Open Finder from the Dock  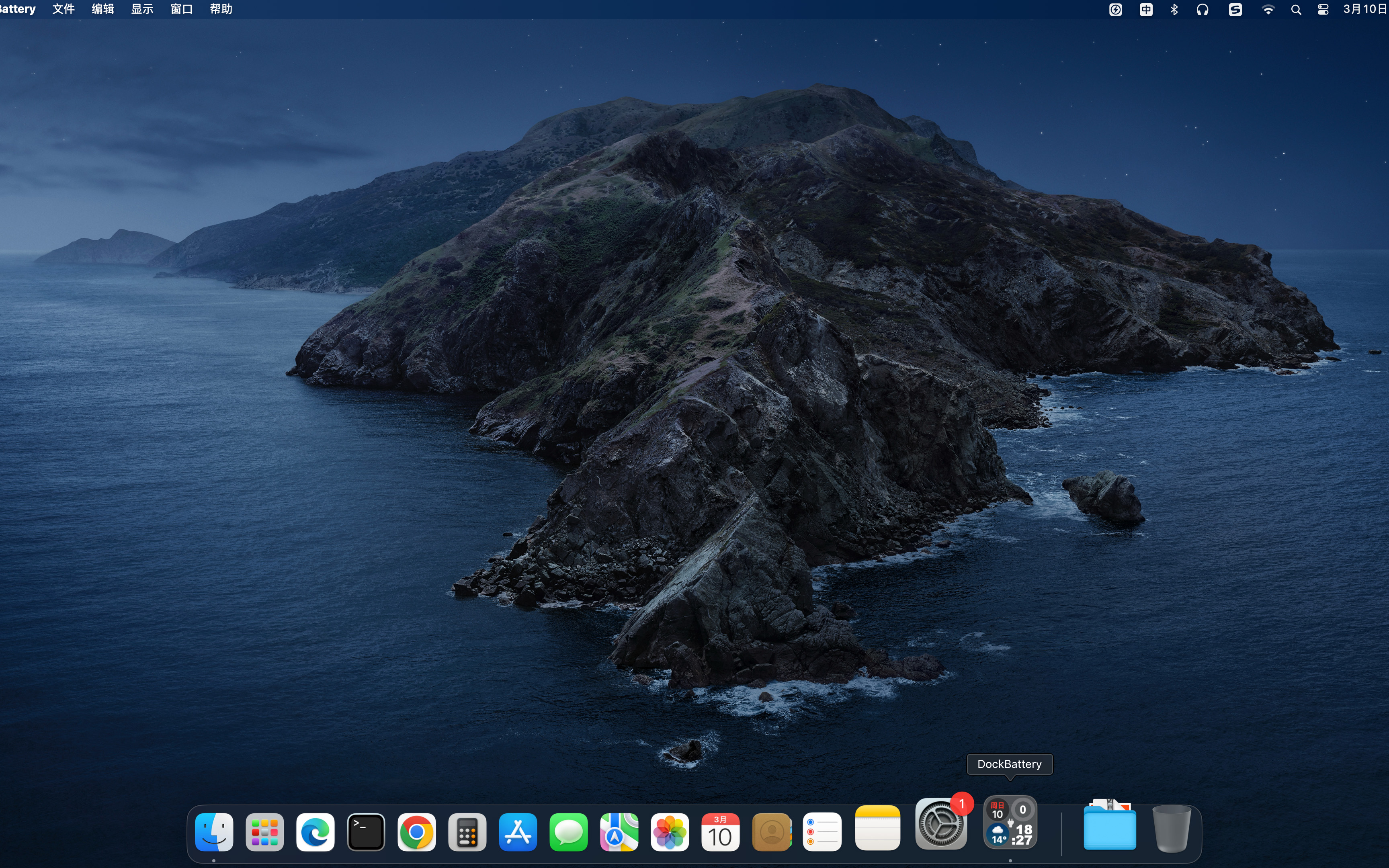pos(214,832)
